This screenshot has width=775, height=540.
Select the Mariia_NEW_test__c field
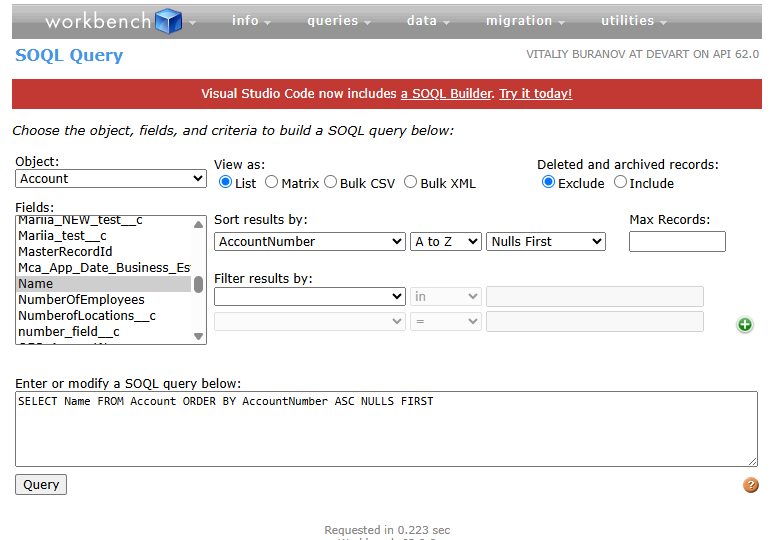click(x=104, y=221)
